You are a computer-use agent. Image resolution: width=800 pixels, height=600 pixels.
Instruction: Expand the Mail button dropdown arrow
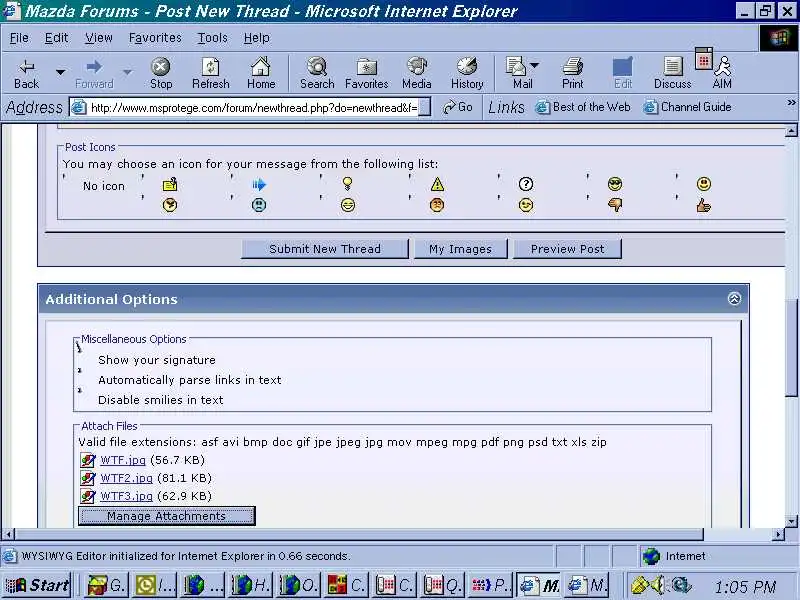coord(539,72)
